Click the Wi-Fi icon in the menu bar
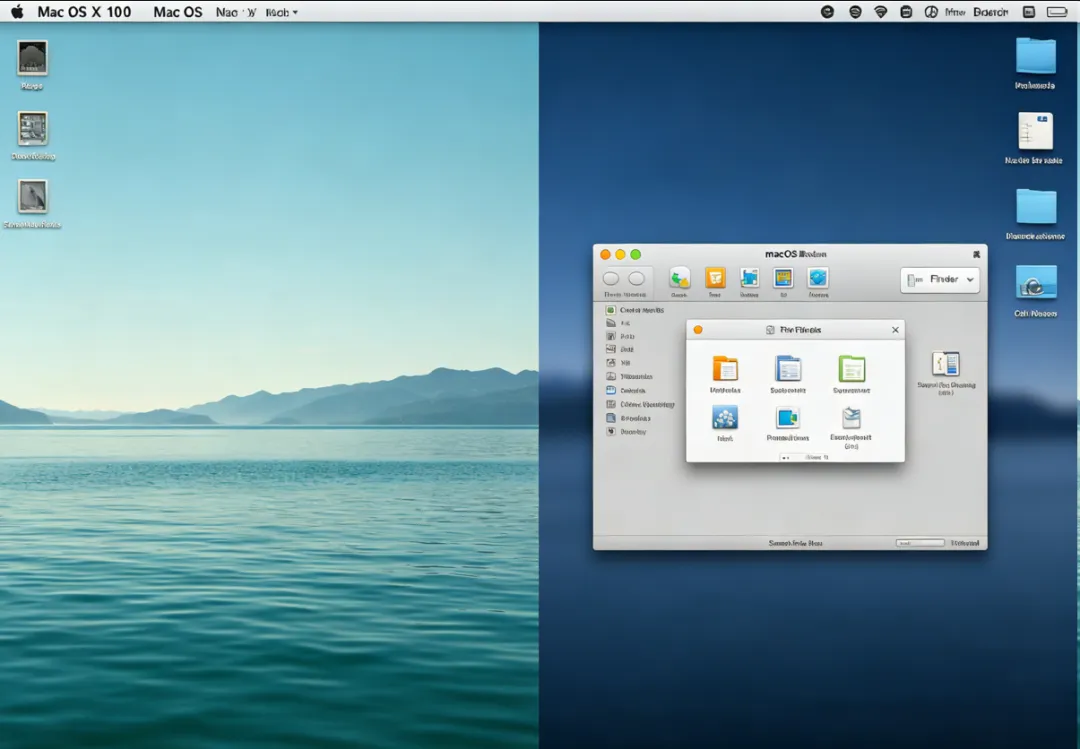Viewport: 1080px width, 749px height. coord(880,12)
